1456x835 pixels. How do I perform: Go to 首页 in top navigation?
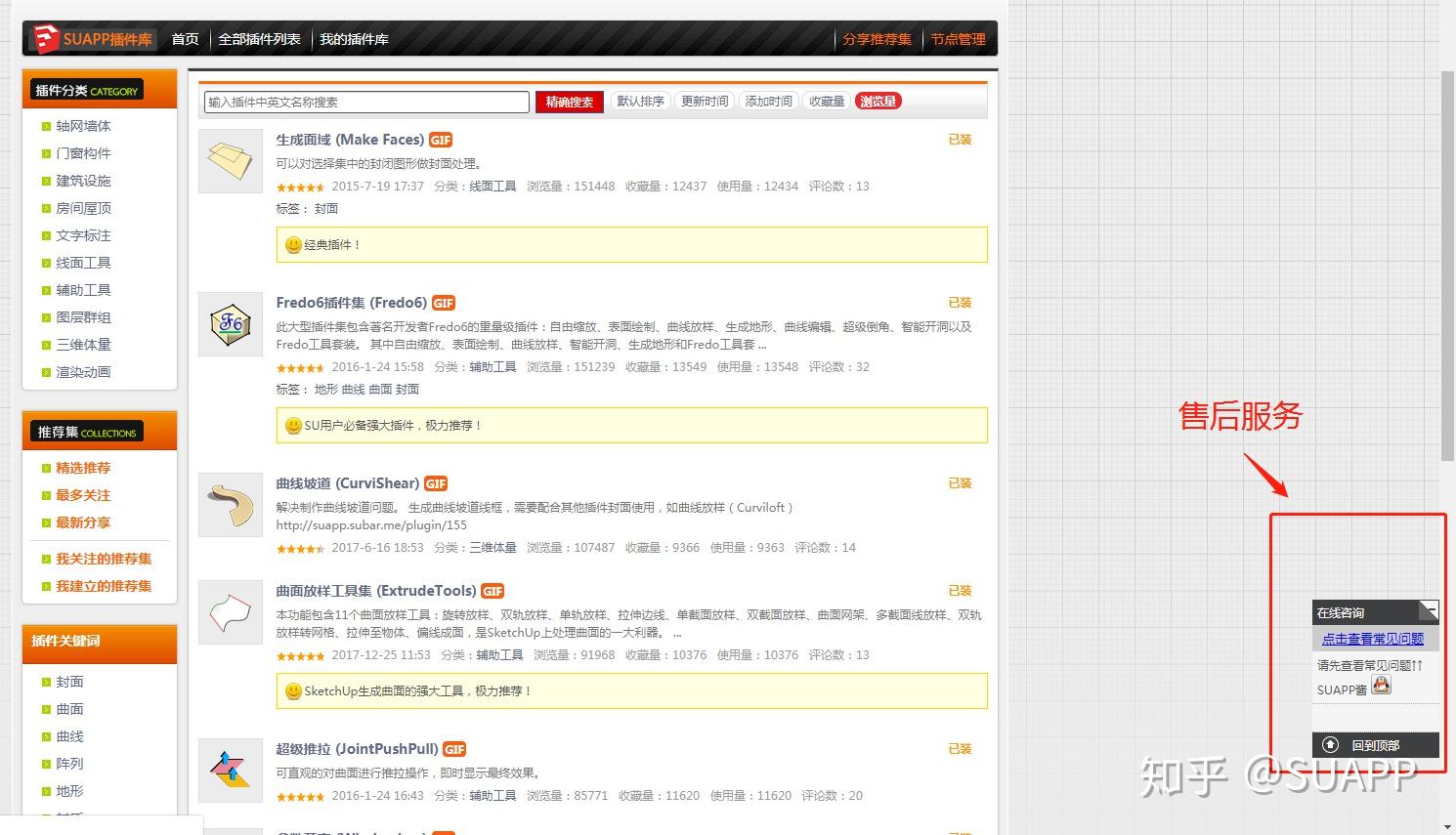[x=185, y=39]
